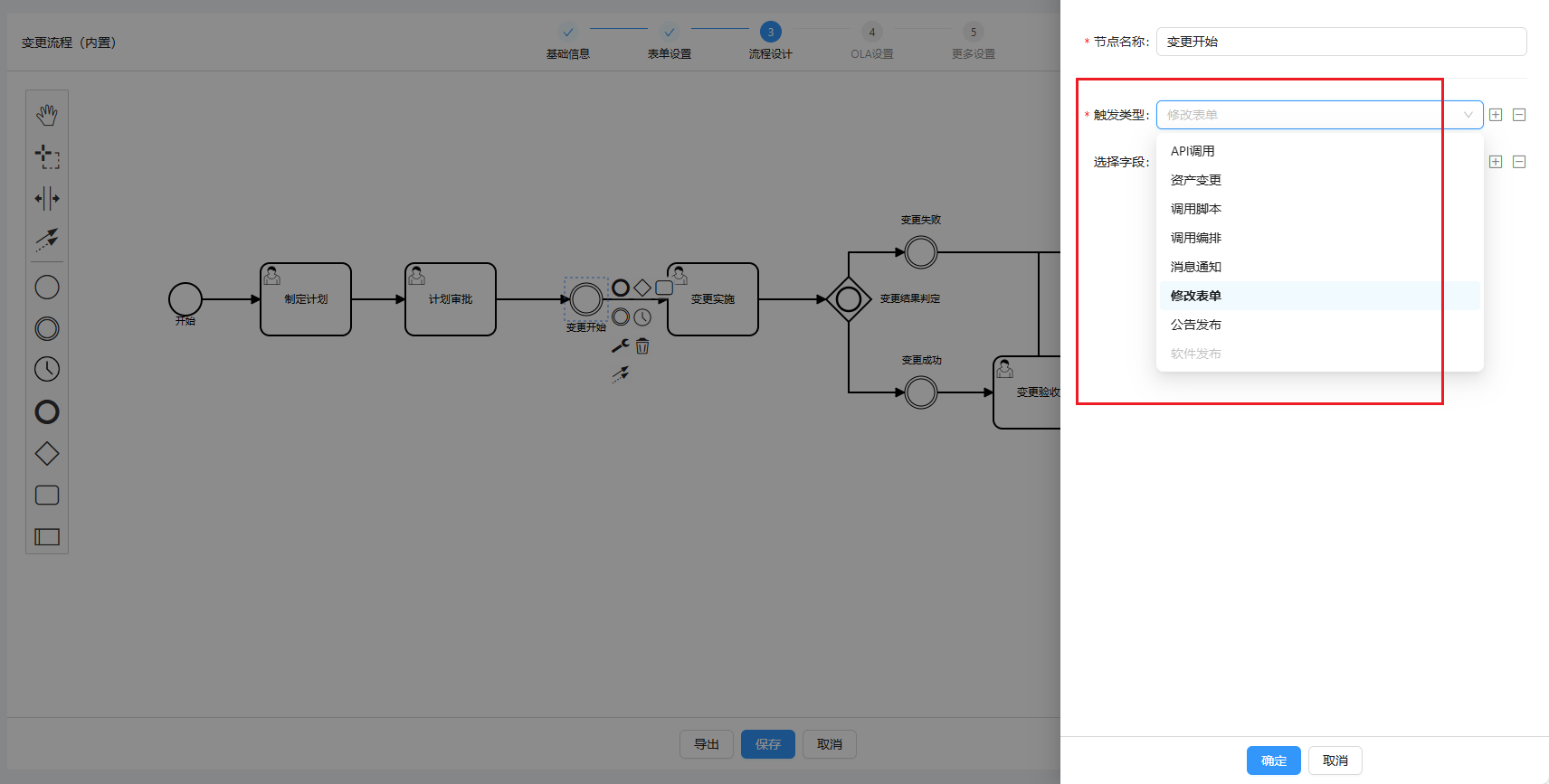The height and width of the screenshot is (784, 1549).
Task: Append gateway from context pad
Action: [642, 288]
